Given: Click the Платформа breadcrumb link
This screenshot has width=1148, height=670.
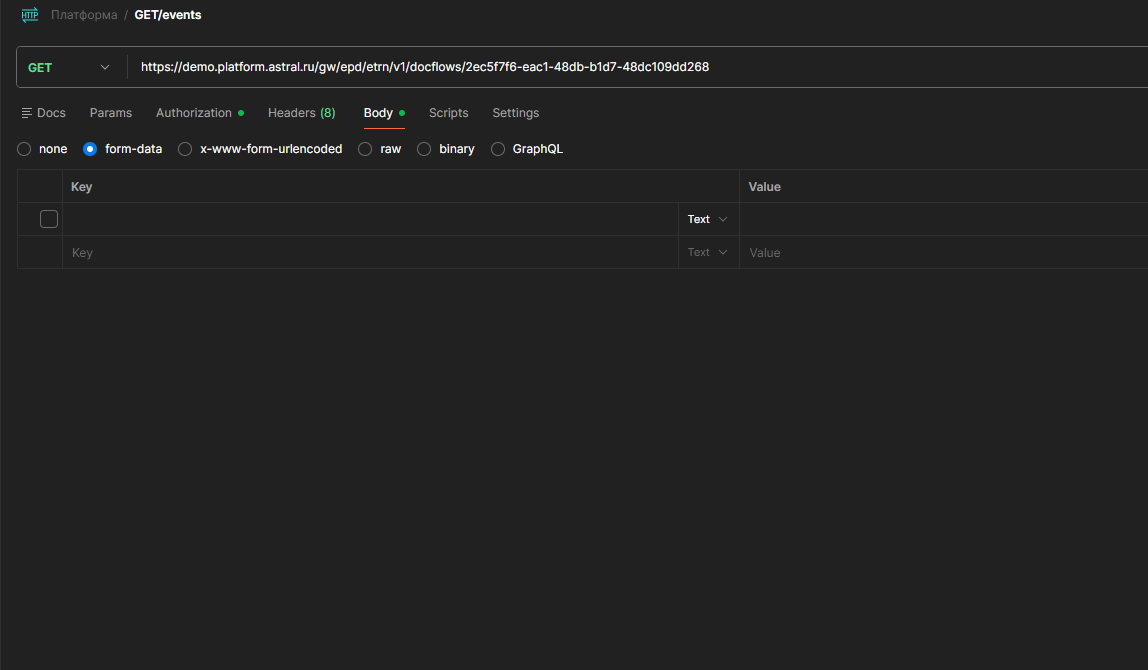Looking at the screenshot, I should pyautogui.click(x=84, y=15).
